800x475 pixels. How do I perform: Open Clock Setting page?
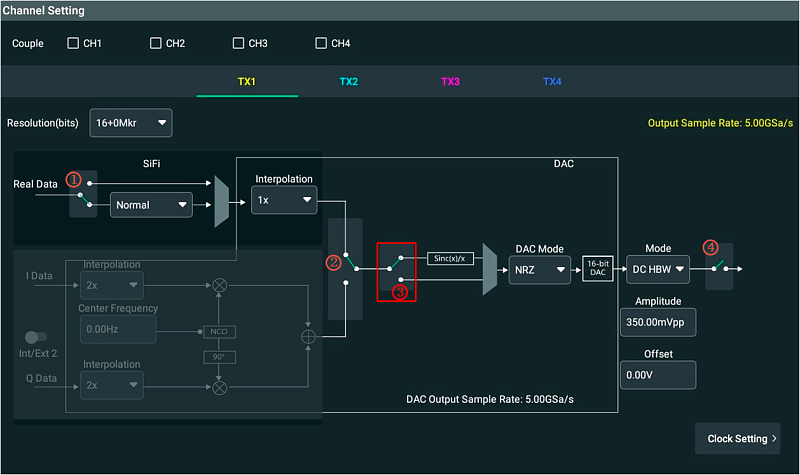pyautogui.click(x=737, y=438)
